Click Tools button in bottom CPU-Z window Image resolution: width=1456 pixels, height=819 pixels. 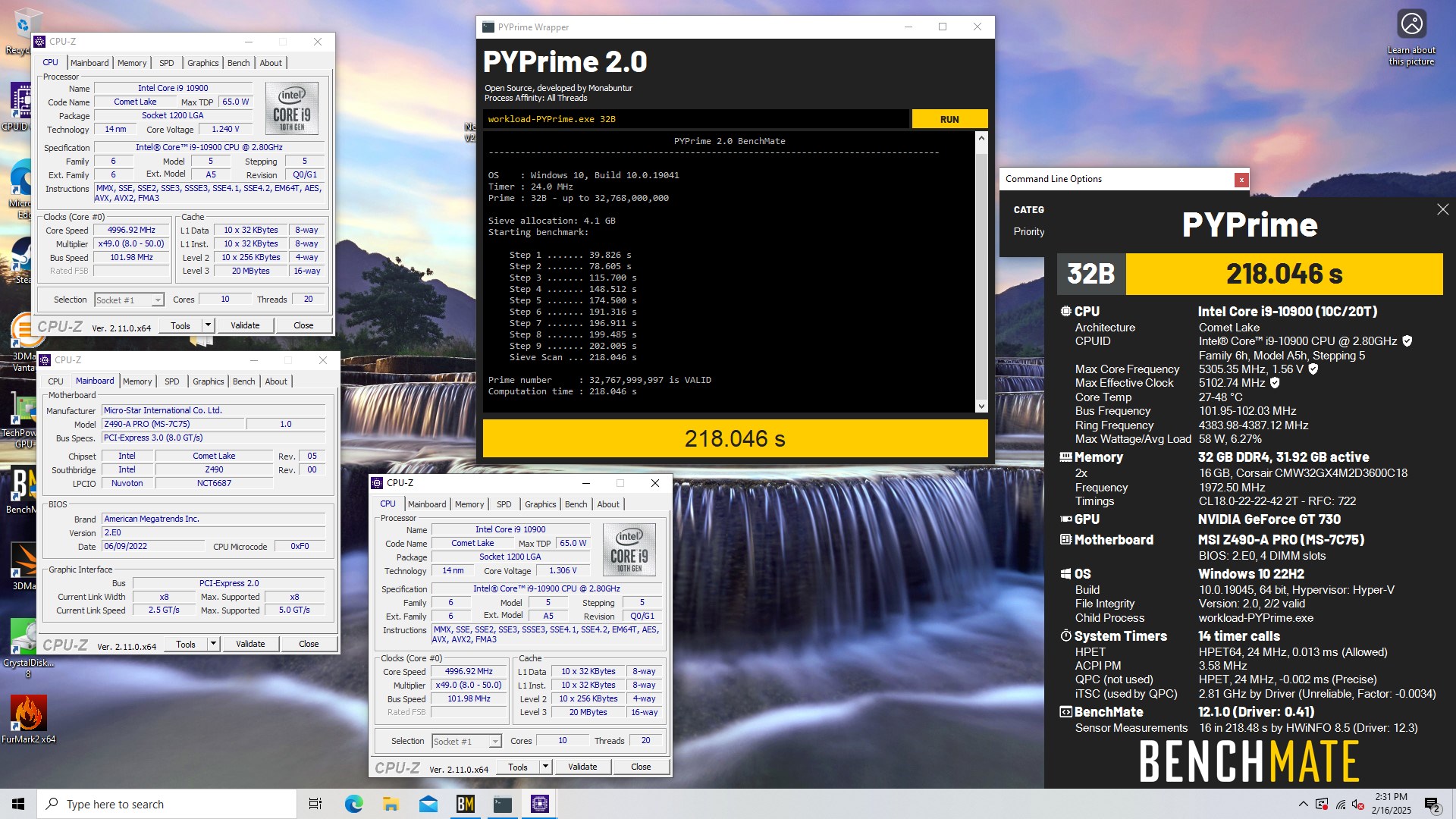[518, 767]
